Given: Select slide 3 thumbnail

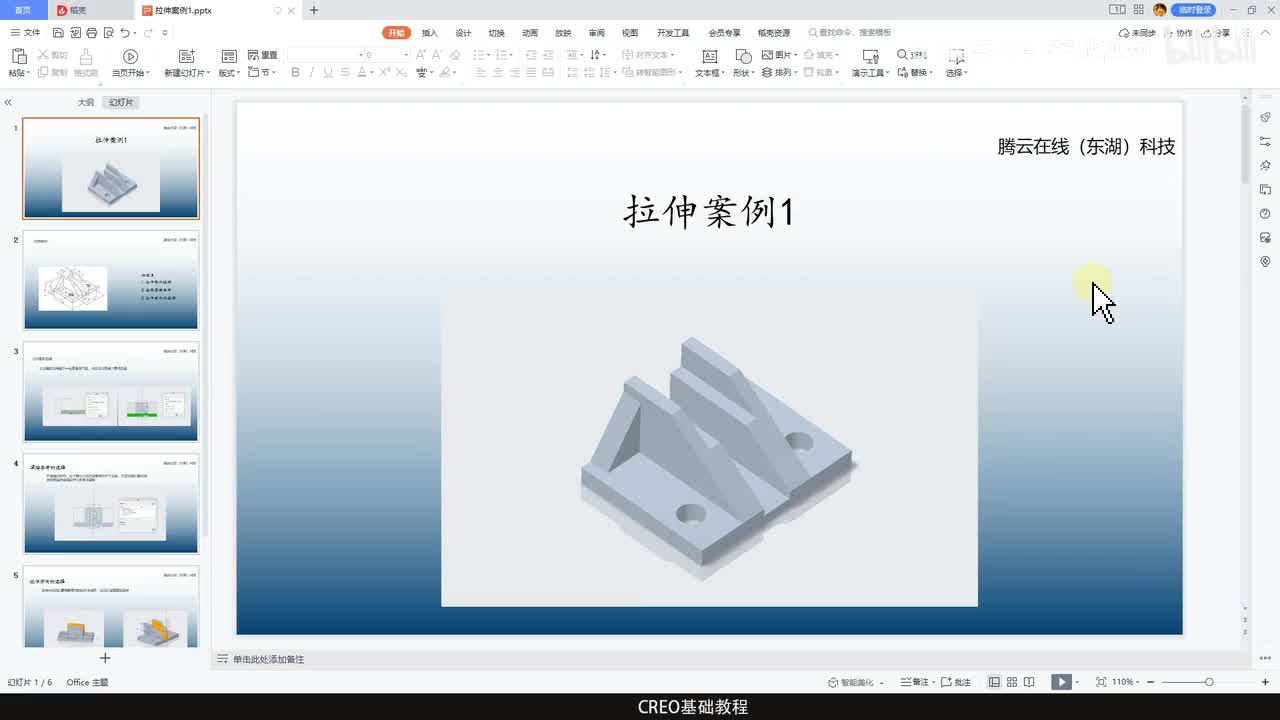Looking at the screenshot, I should (x=111, y=392).
